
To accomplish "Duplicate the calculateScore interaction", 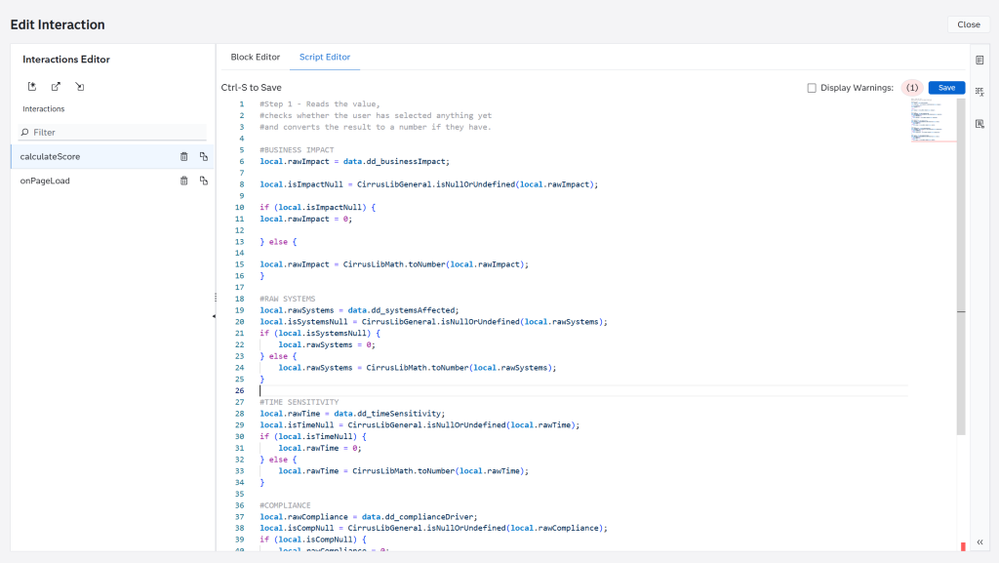I will (204, 157).
